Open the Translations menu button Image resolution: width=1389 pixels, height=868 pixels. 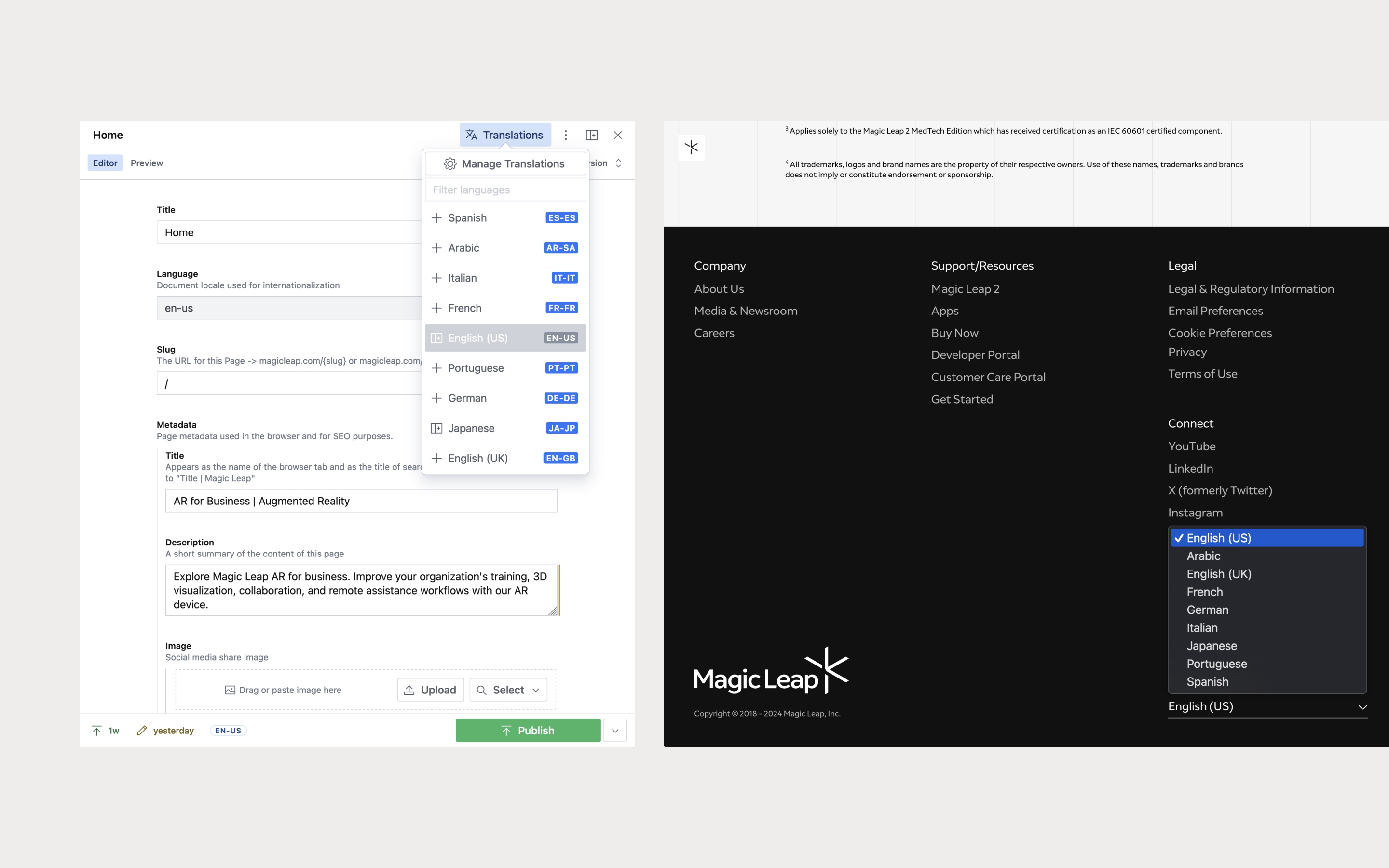coord(505,135)
